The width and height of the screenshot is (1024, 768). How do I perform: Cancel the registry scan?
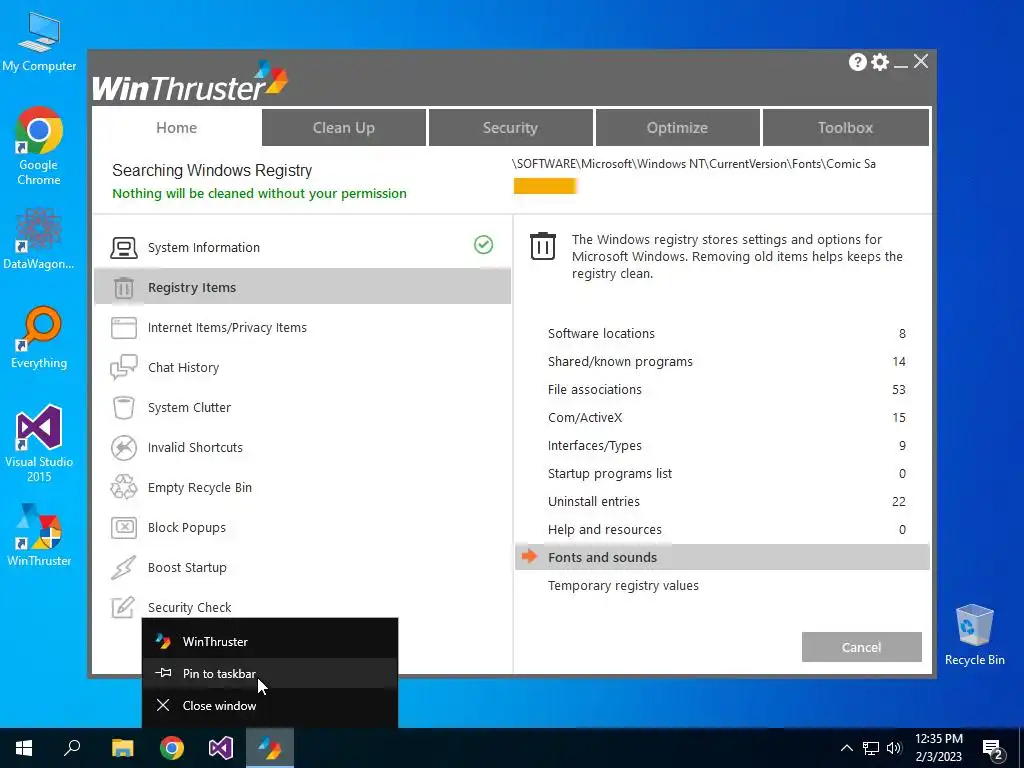click(x=861, y=647)
